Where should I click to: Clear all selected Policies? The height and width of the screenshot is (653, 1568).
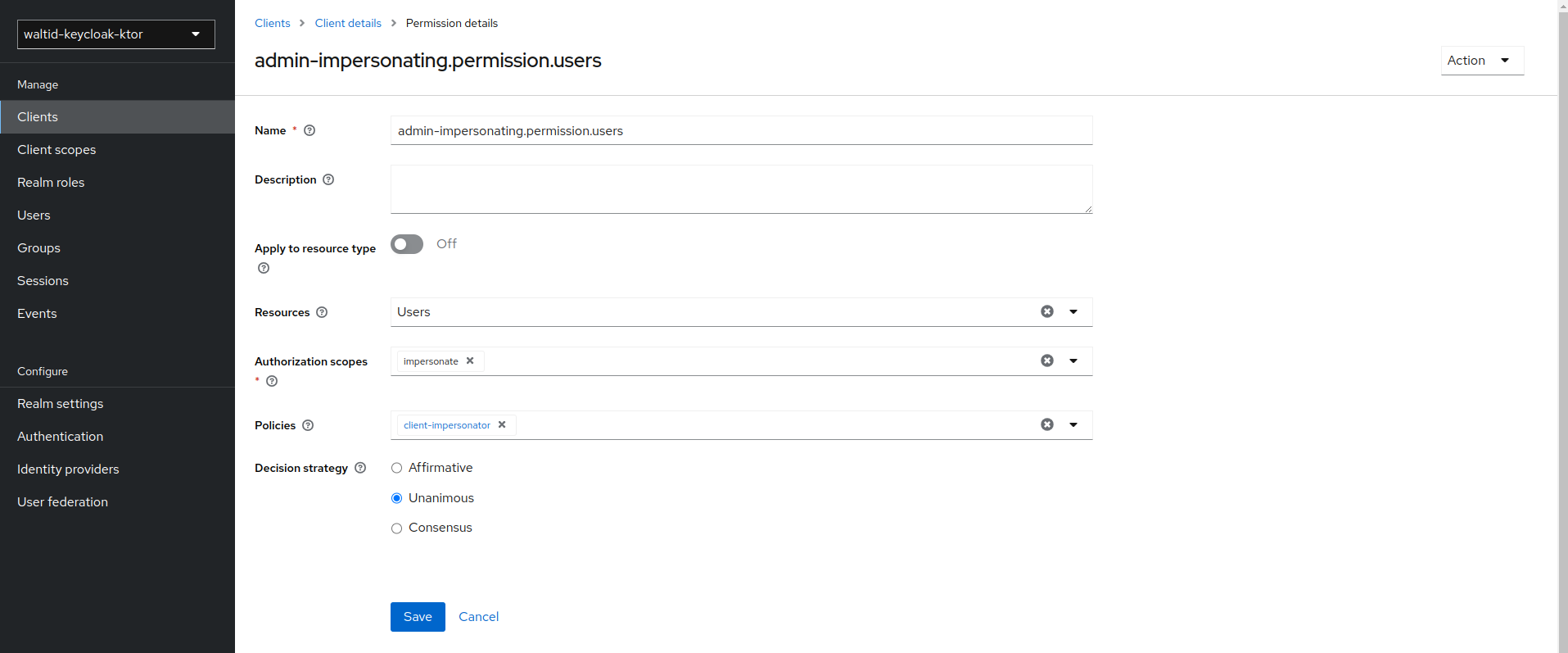1047,424
